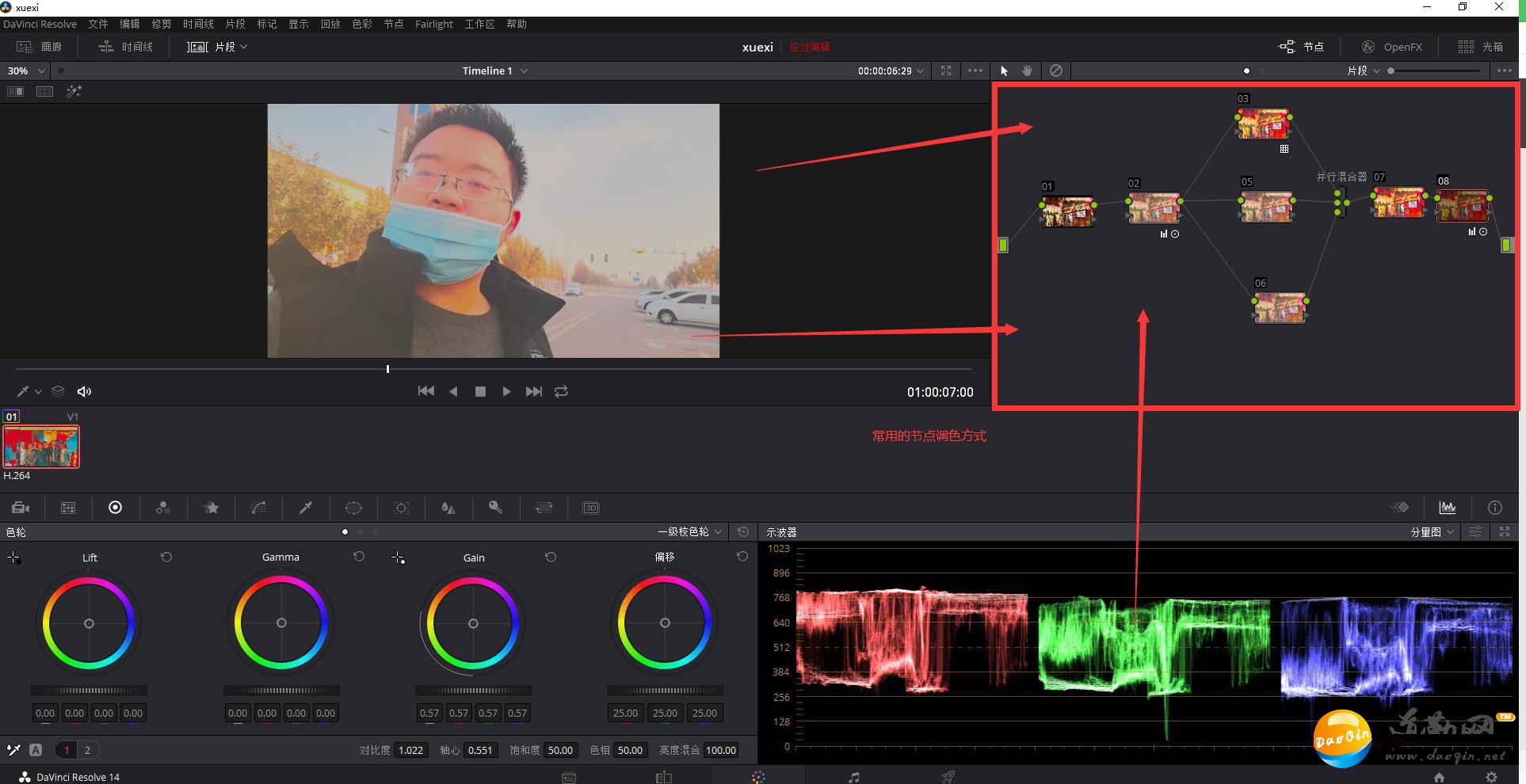The height and width of the screenshot is (784, 1526).
Task: Open the 文件 (File) menu
Action: tap(98, 24)
